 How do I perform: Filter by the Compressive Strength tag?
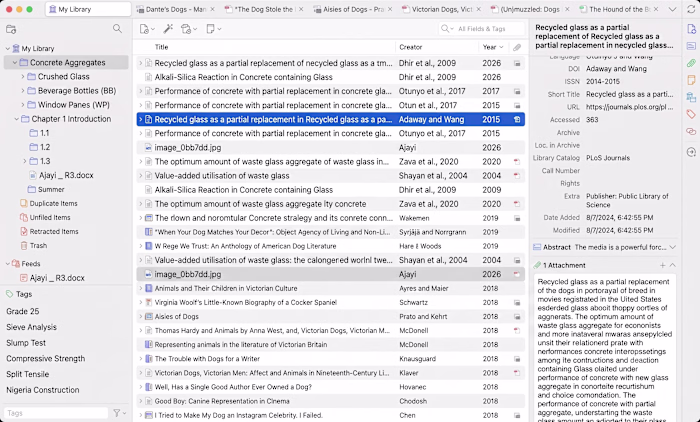pos(46,359)
